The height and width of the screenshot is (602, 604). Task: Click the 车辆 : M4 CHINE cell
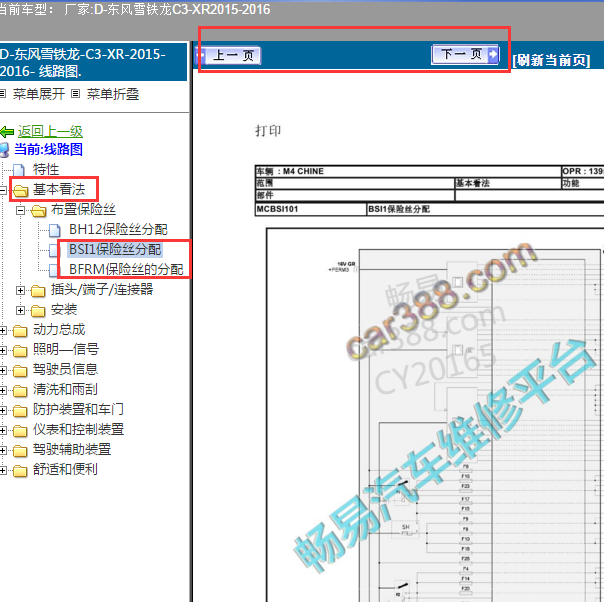point(408,171)
